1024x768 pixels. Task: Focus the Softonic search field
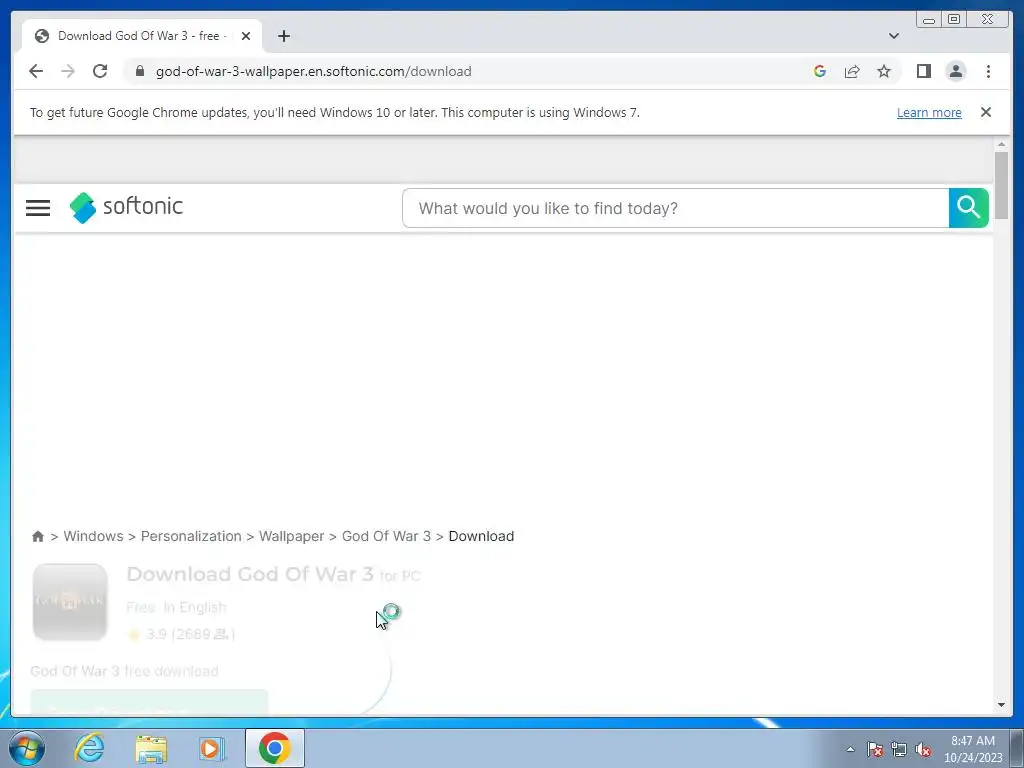675,208
